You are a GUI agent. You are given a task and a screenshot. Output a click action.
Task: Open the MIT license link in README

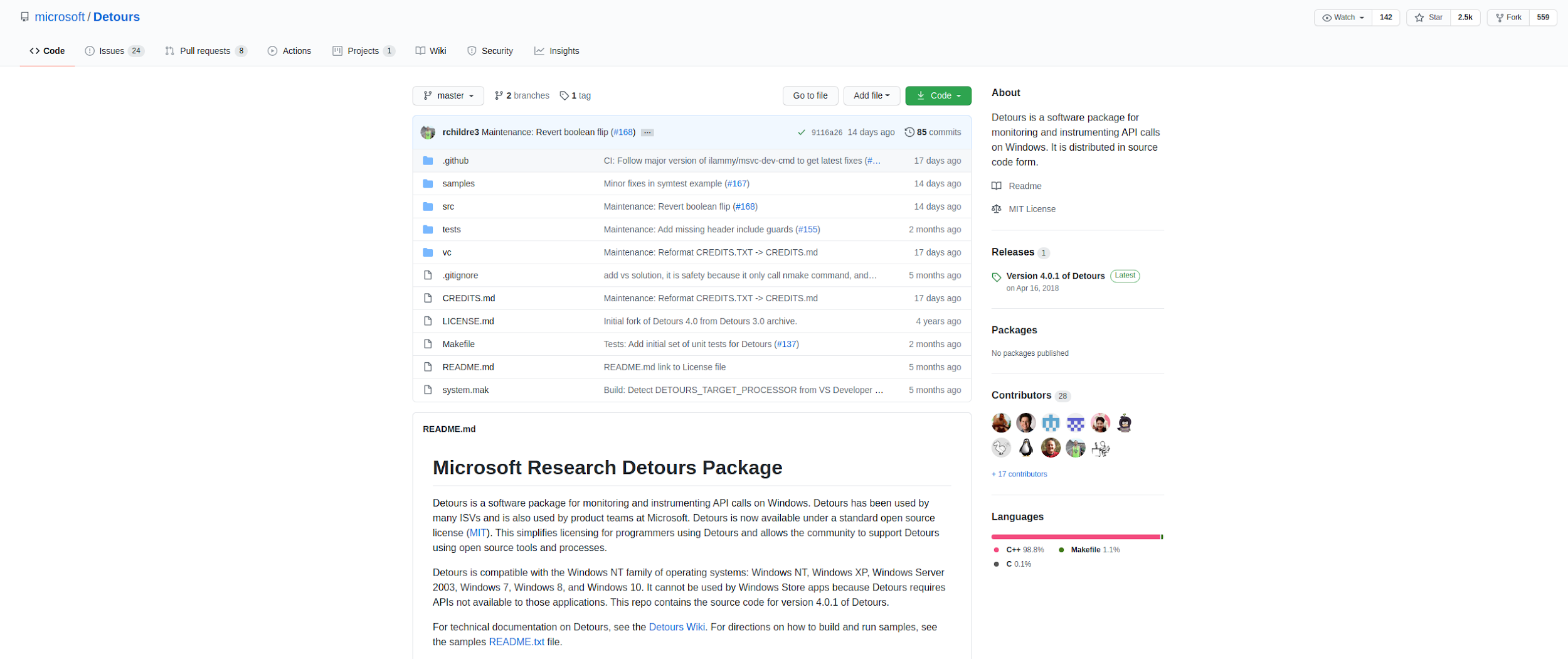478,533
